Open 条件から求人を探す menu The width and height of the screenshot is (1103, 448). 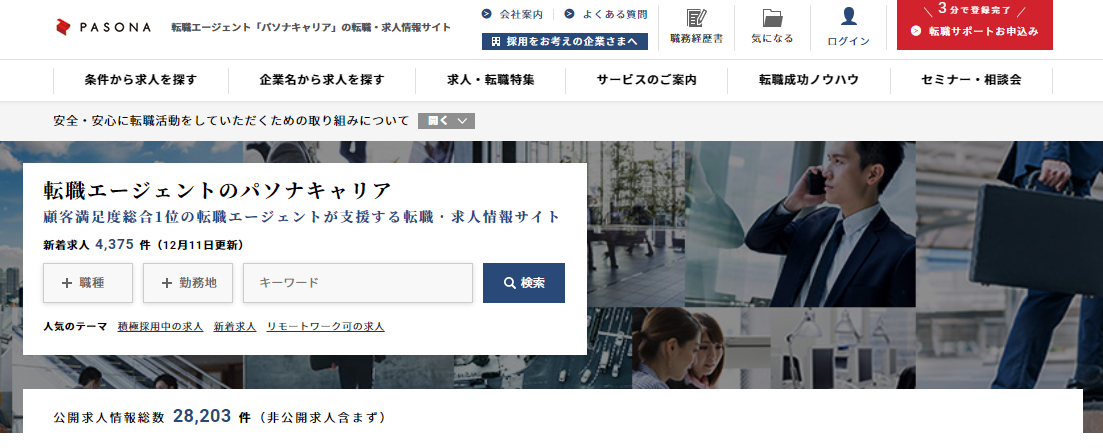pyautogui.click(x=141, y=80)
